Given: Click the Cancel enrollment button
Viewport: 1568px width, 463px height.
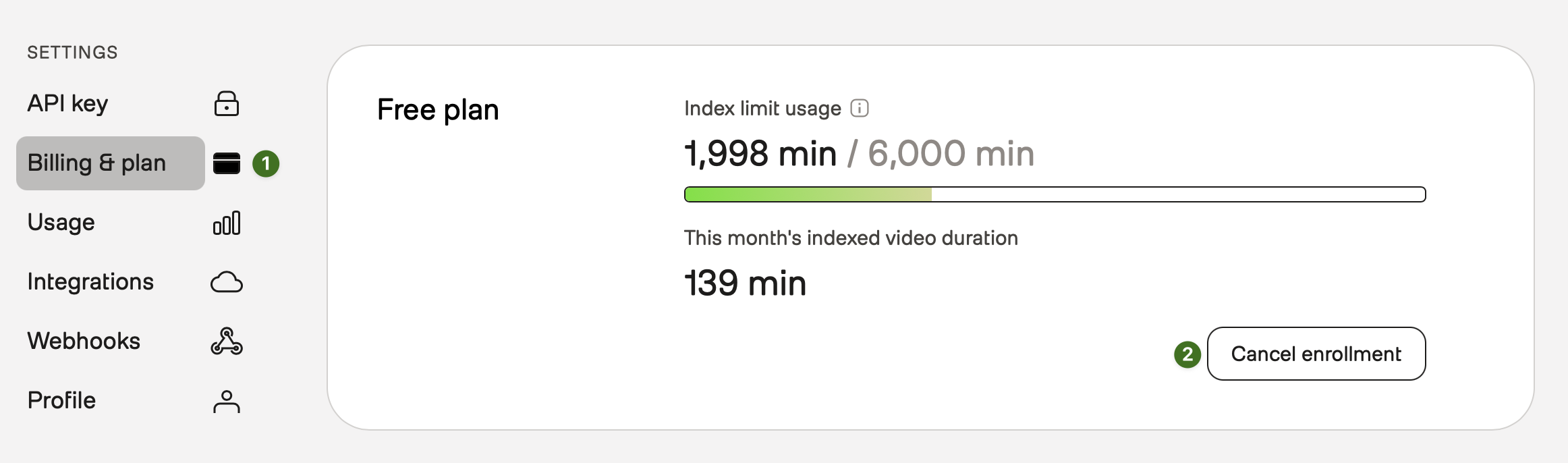Looking at the screenshot, I should [1316, 354].
